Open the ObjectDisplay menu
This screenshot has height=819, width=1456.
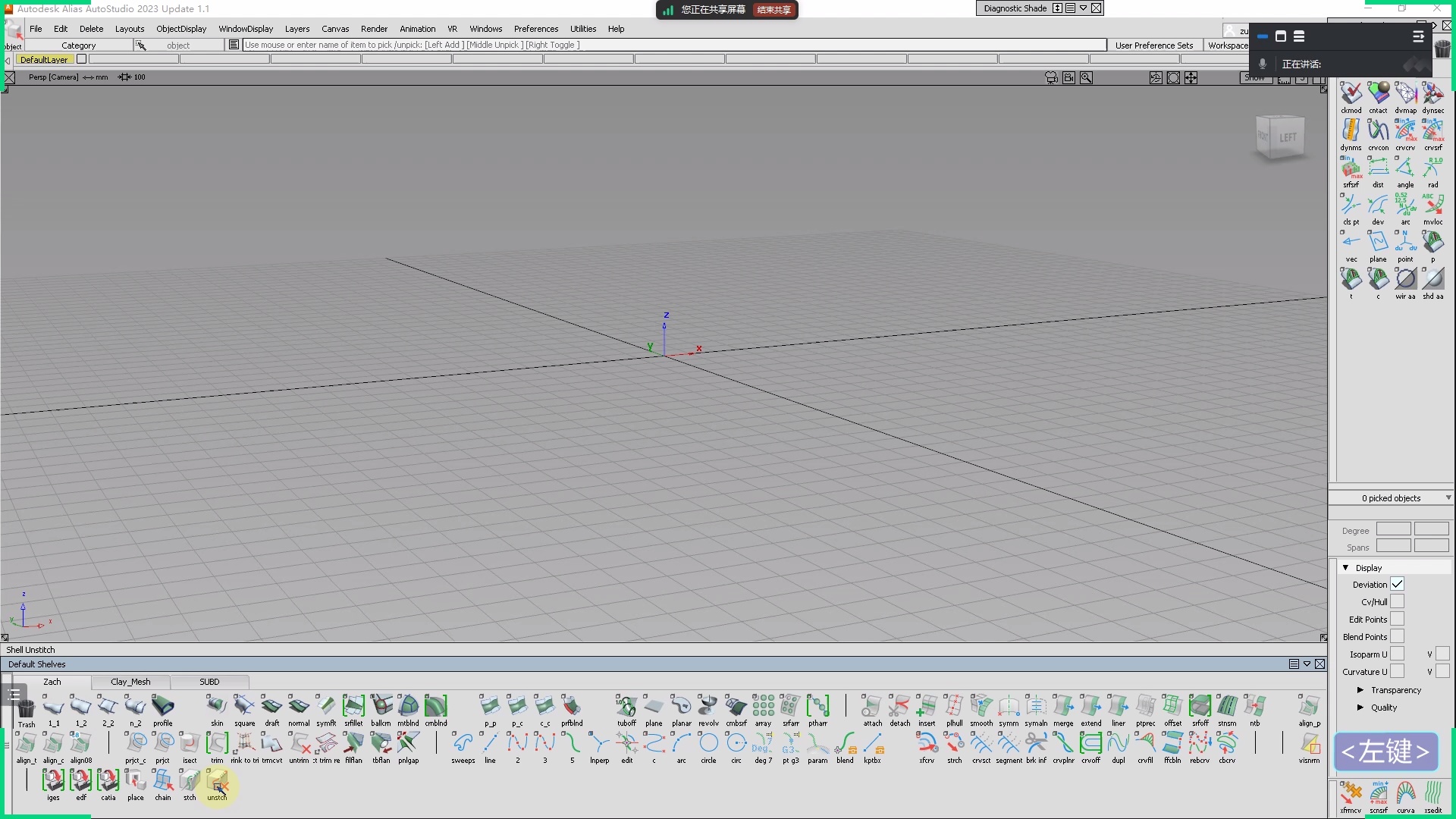click(181, 29)
